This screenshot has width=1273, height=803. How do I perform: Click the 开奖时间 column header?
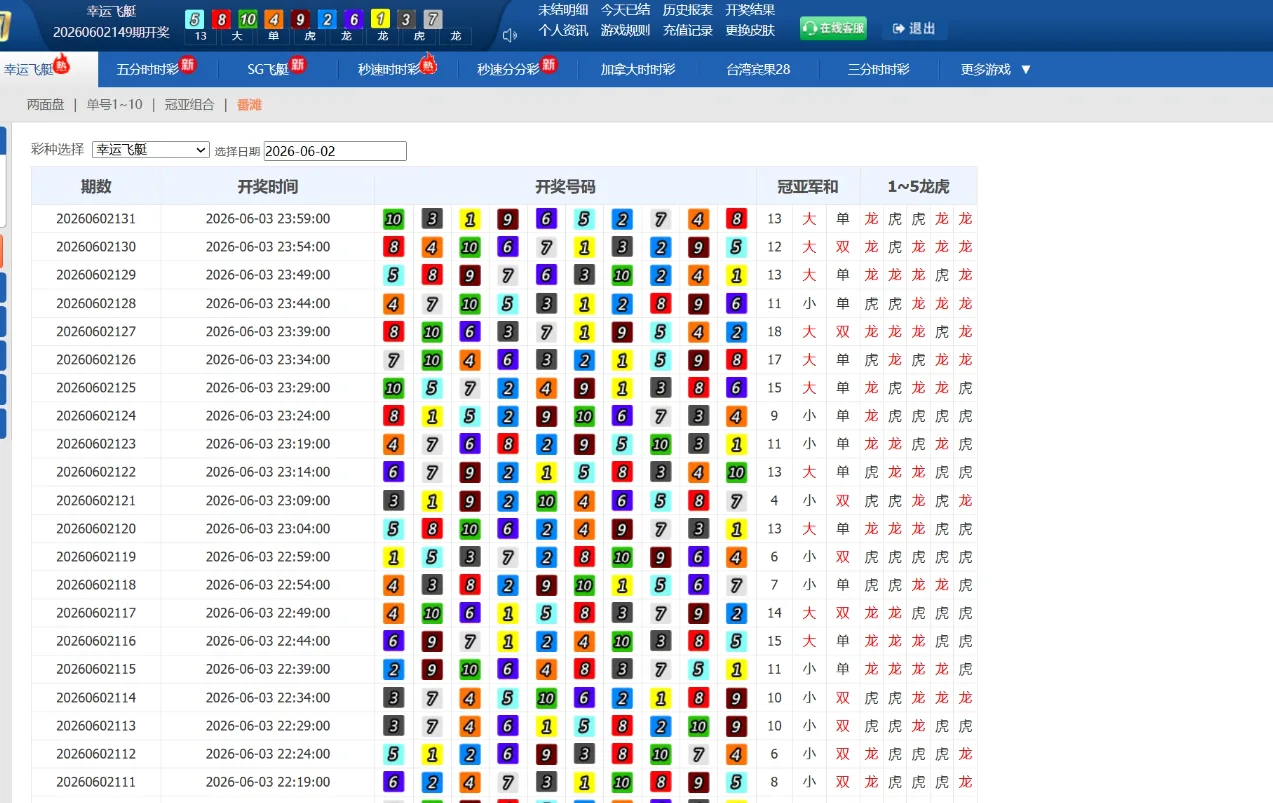click(x=268, y=186)
